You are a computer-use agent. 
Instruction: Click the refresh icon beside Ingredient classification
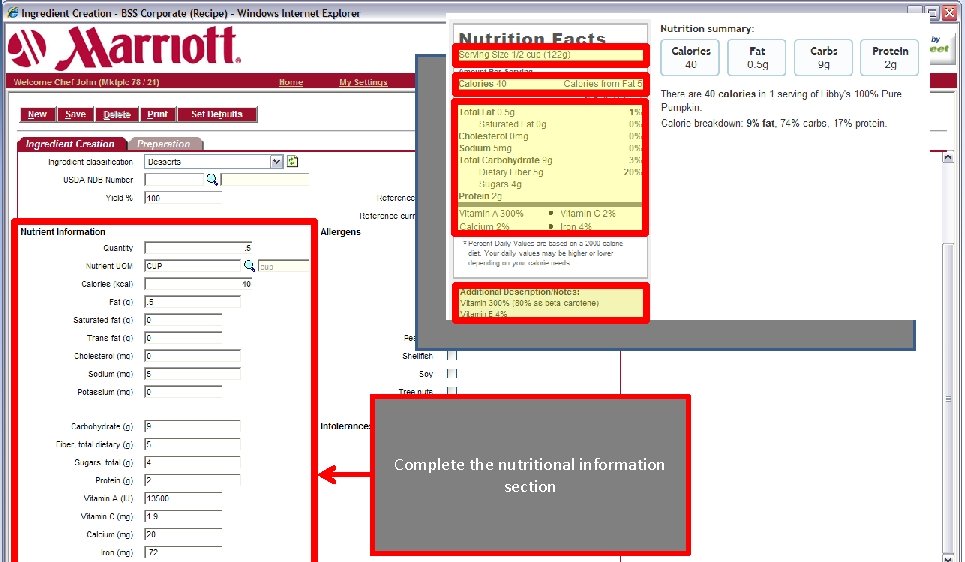coord(293,161)
